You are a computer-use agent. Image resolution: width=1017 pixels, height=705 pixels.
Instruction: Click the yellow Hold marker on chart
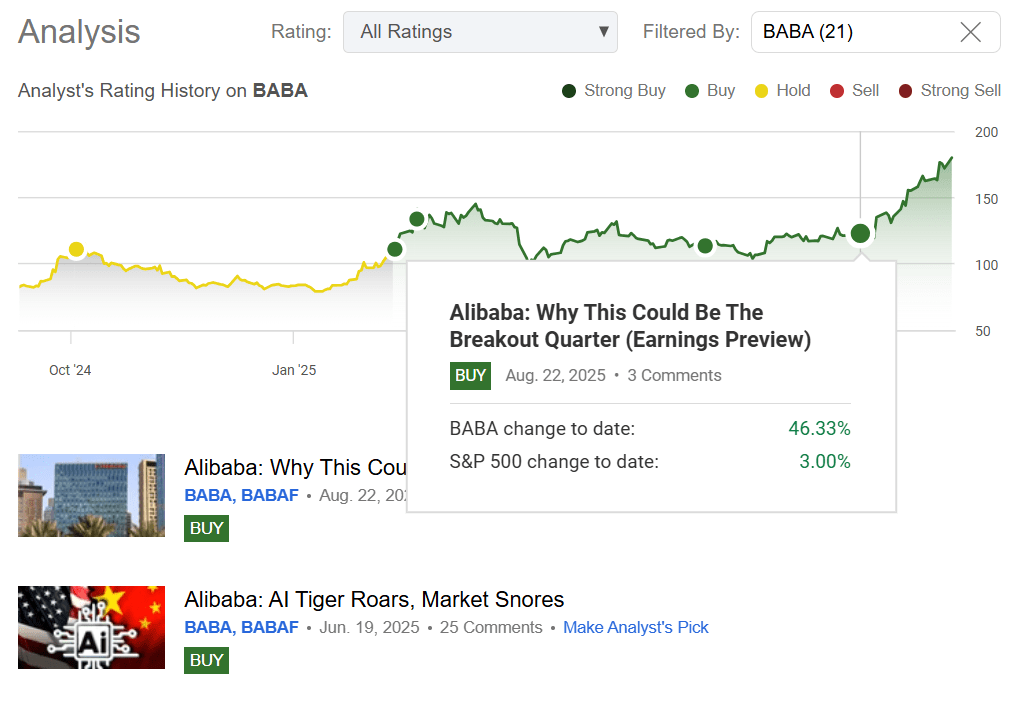[76, 249]
